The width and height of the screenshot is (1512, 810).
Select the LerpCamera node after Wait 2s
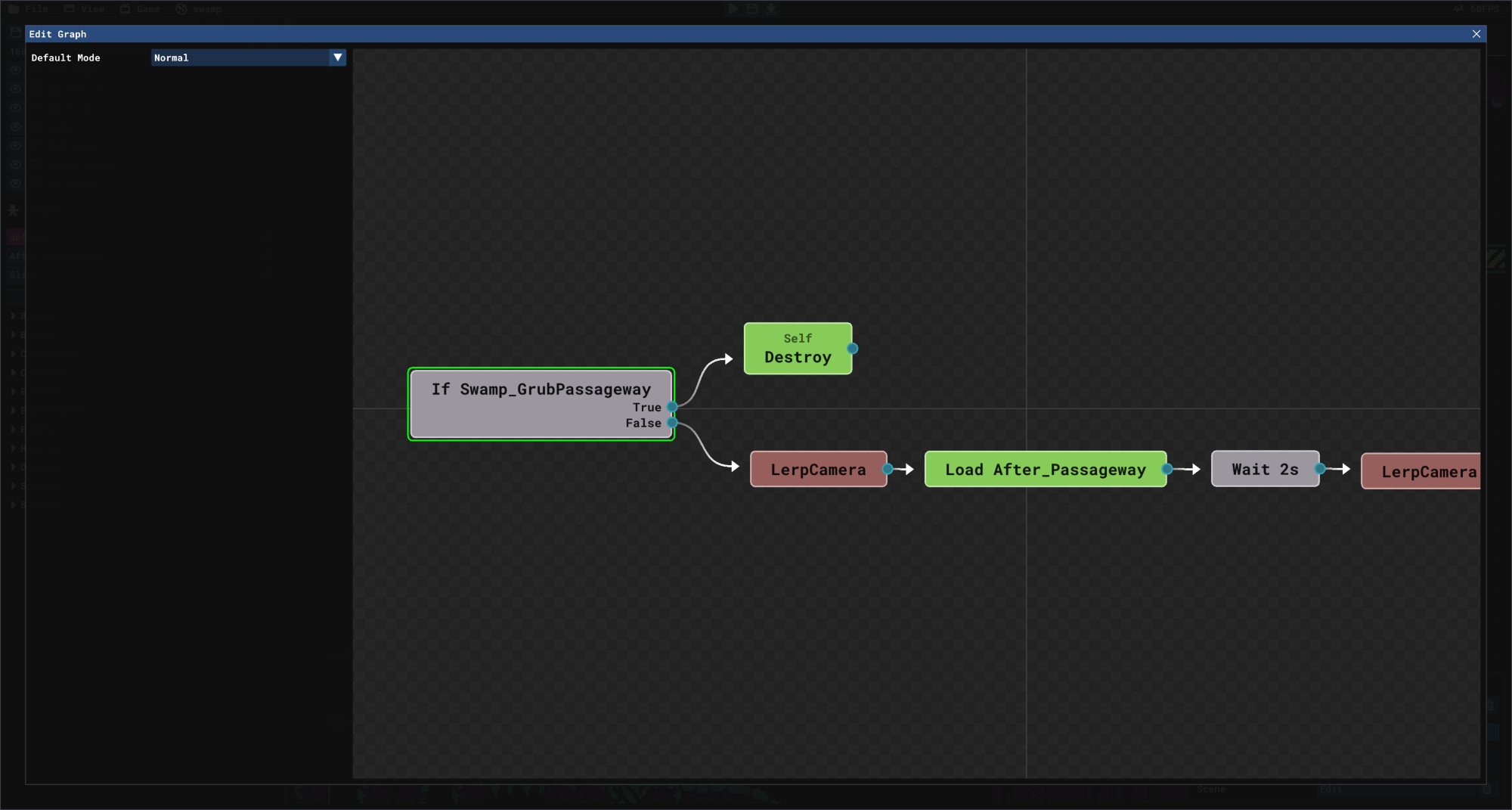point(1422,472)
